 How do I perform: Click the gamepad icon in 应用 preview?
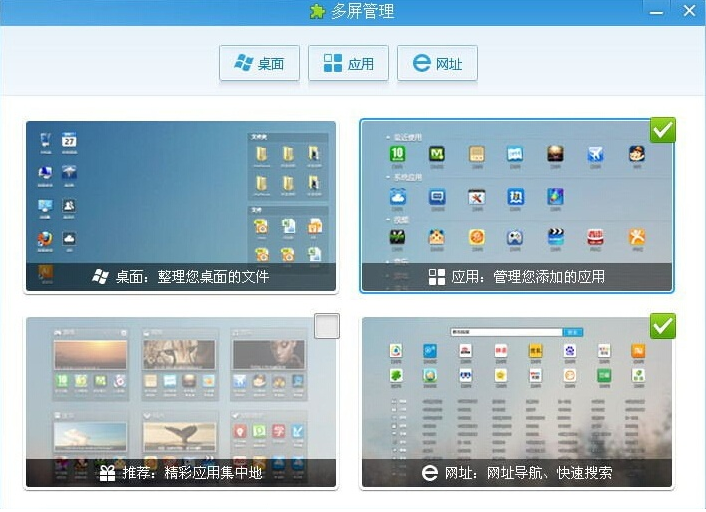tap(515, 237)
